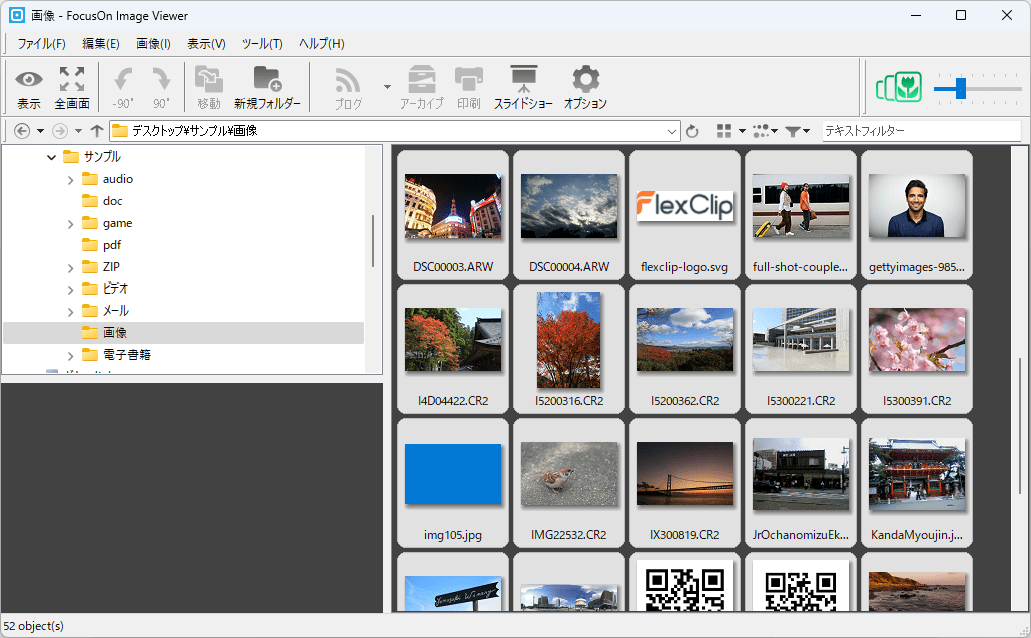Screen dimensions: 1031x638
Task: Open the ファイル(F) menu
Action: [41, 43]
